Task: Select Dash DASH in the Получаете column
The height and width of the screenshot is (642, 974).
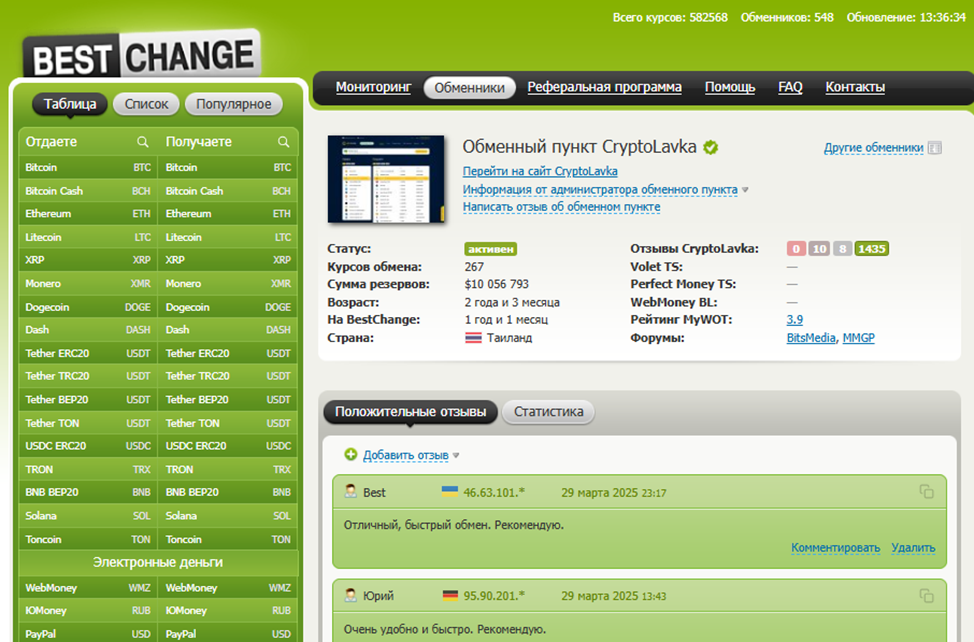Action: pos(228,330)
